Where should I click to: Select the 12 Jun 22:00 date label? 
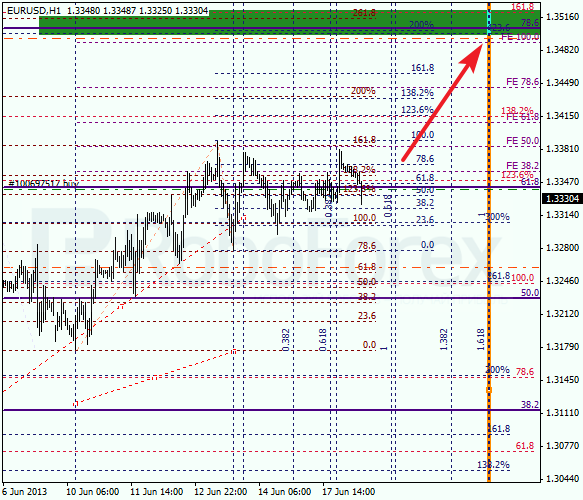coord(220,492)
